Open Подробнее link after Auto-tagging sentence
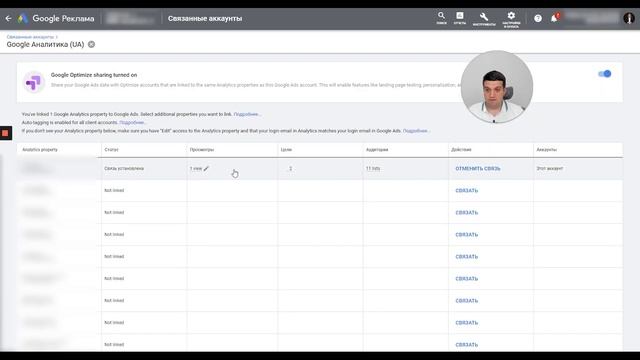The image size is (640, 360). [132, 122]
